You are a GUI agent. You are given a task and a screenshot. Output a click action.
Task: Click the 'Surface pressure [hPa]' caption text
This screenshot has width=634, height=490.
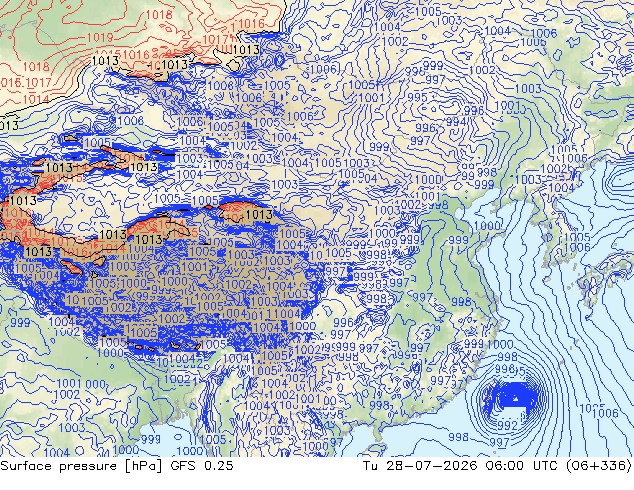81,466
